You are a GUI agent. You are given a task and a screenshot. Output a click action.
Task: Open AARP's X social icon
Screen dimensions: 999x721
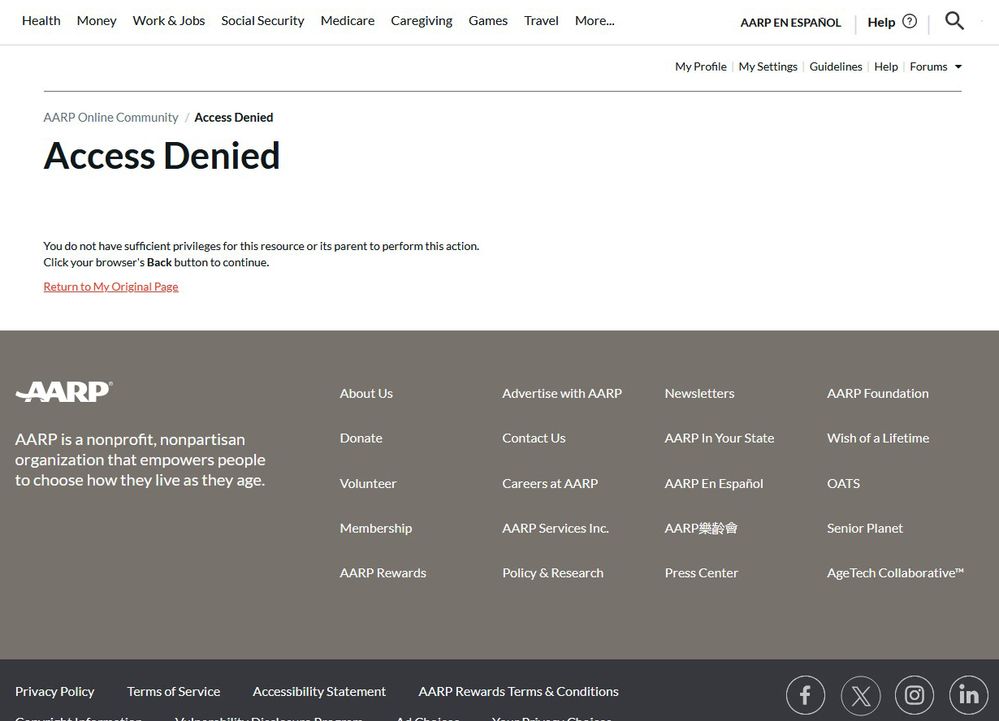pos(860,695)
